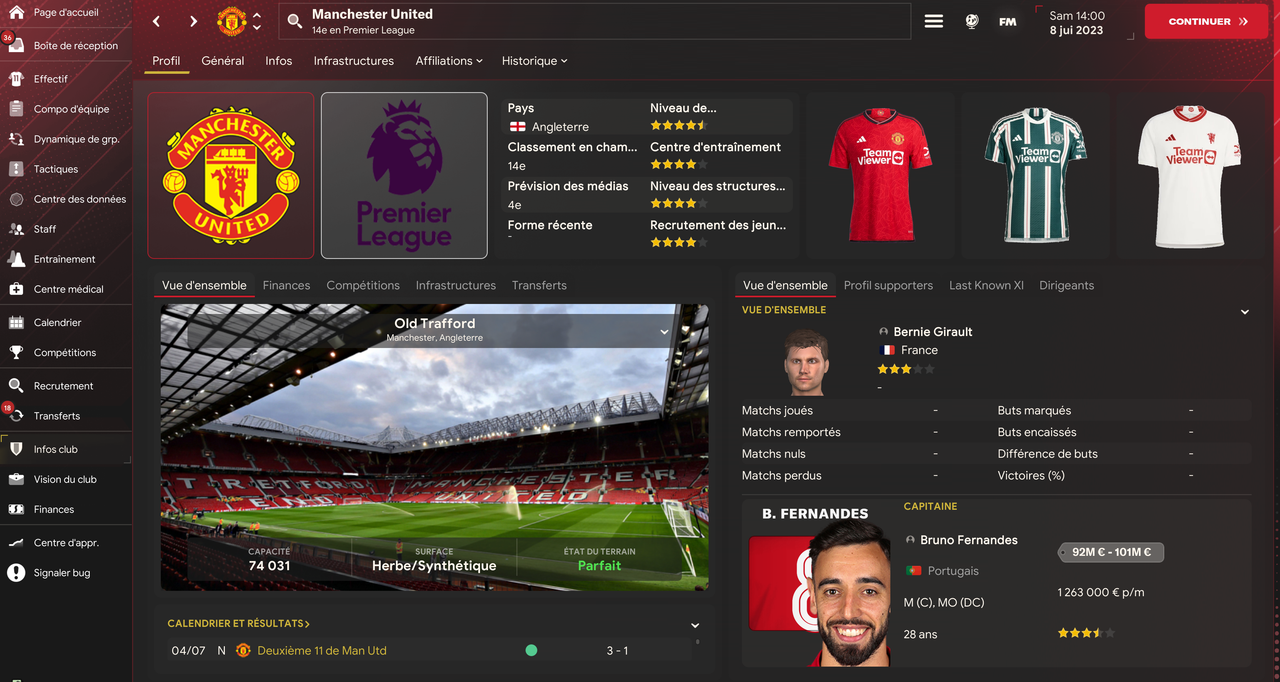This screenshot has height=682, width=1280.
Task: Click the FM logo icon
Action: (x=1008, y=21)
